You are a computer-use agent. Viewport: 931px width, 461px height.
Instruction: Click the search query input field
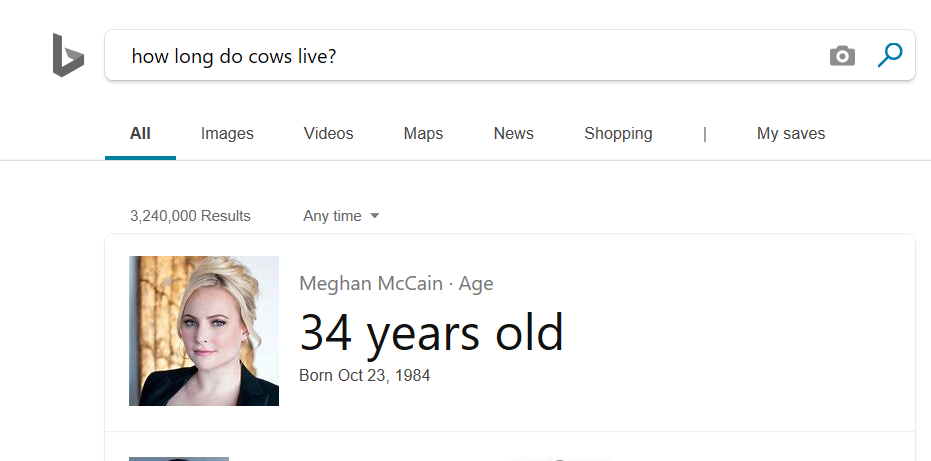[470, 56]
